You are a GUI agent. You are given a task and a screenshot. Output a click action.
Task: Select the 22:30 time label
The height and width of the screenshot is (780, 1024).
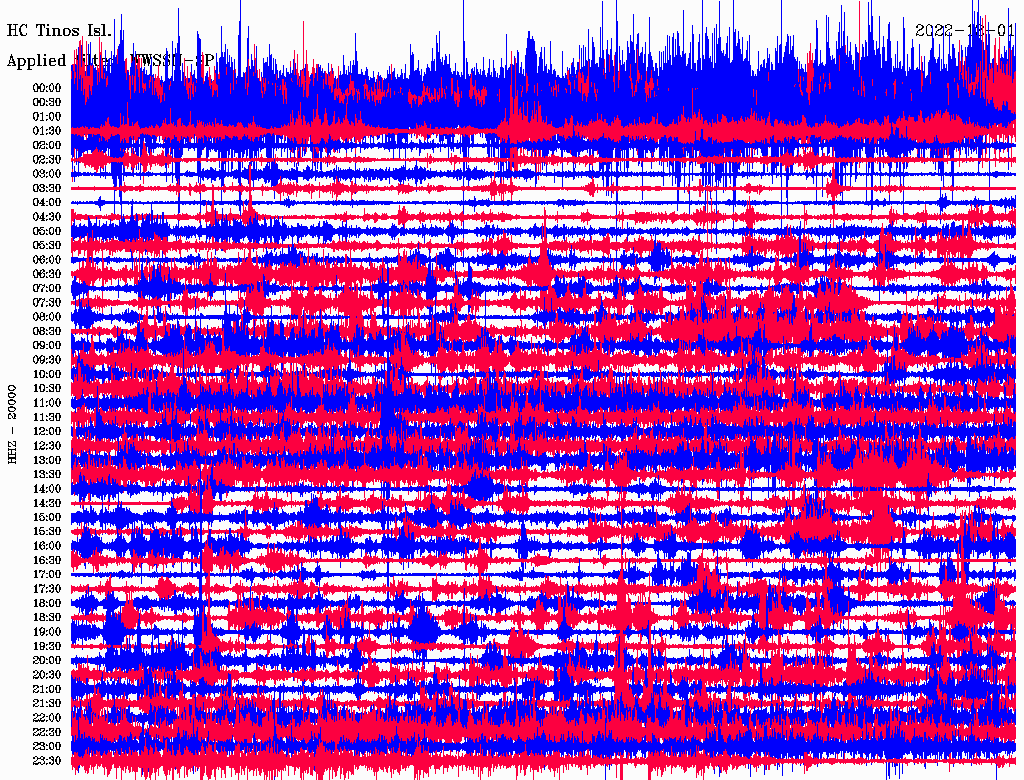click(x=47, y=733)
